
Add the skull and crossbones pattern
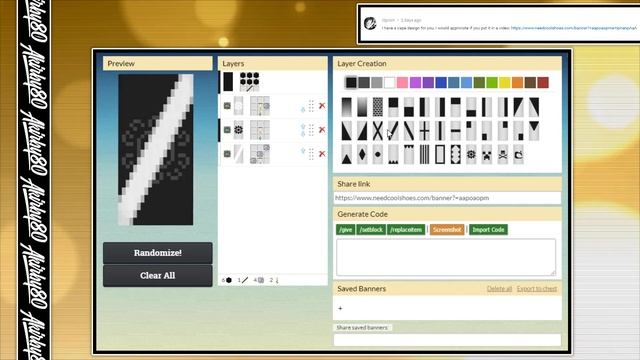point(503,155)
